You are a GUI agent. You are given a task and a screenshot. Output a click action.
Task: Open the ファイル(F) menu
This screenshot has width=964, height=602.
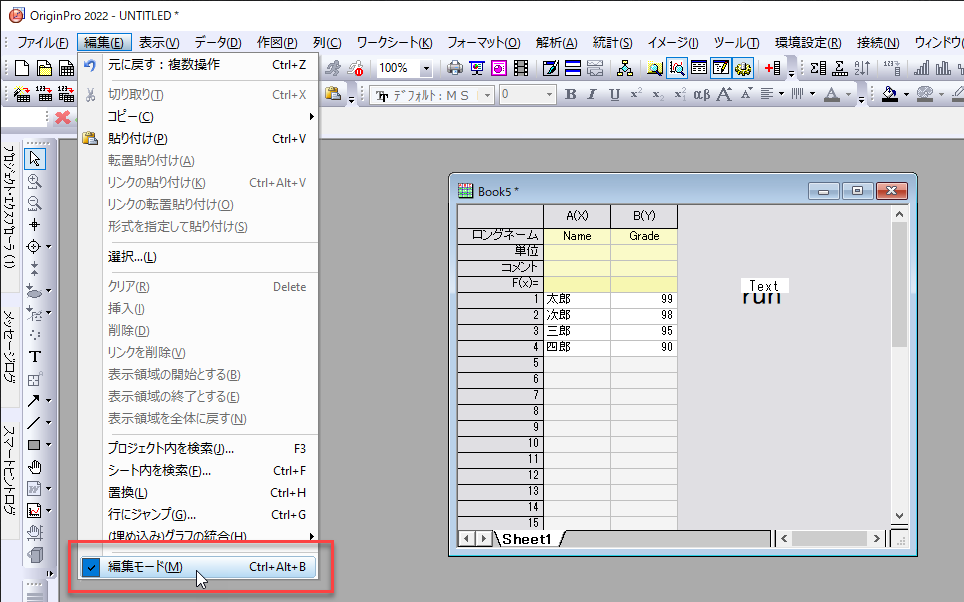(42, 42)
